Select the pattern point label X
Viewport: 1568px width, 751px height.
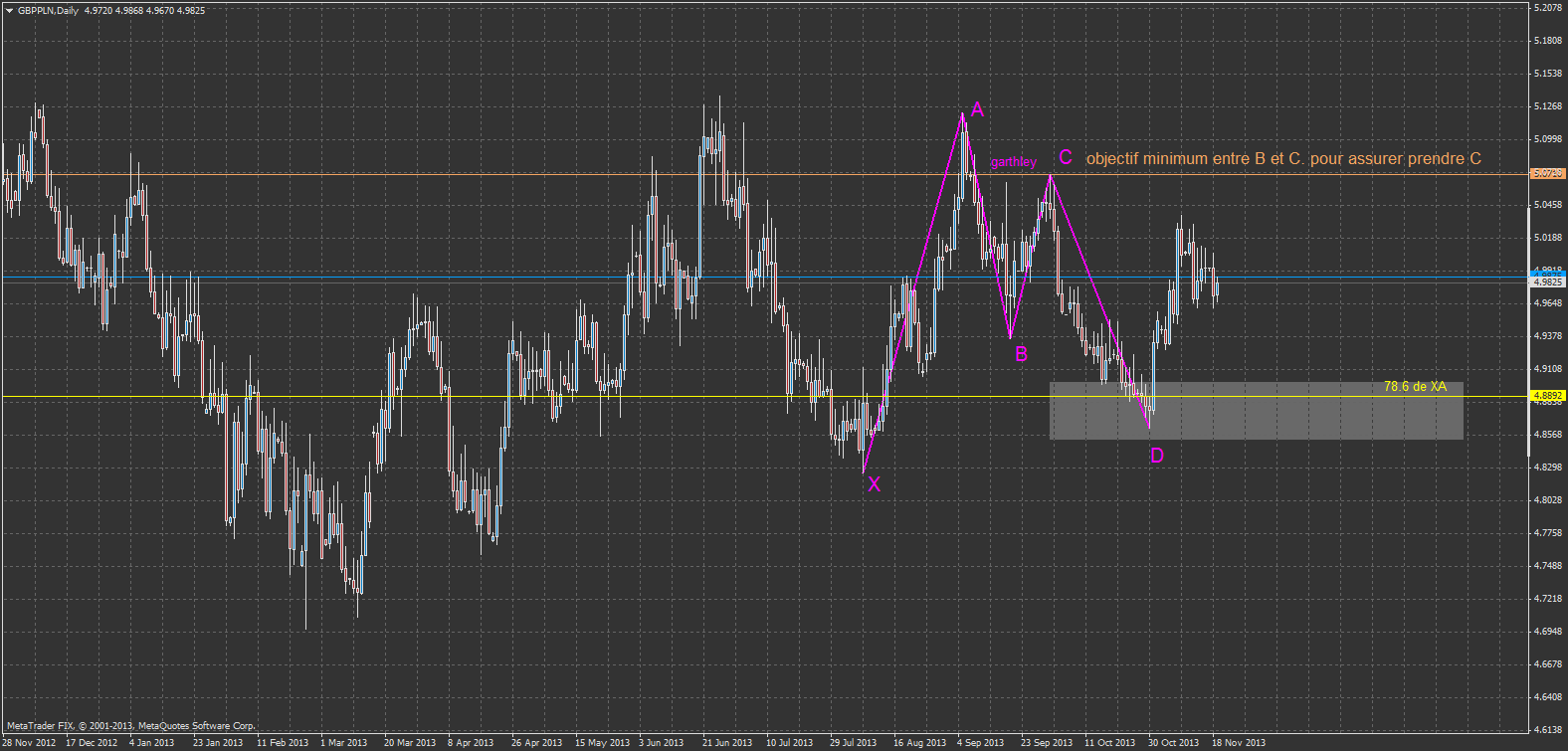[875, 484]
